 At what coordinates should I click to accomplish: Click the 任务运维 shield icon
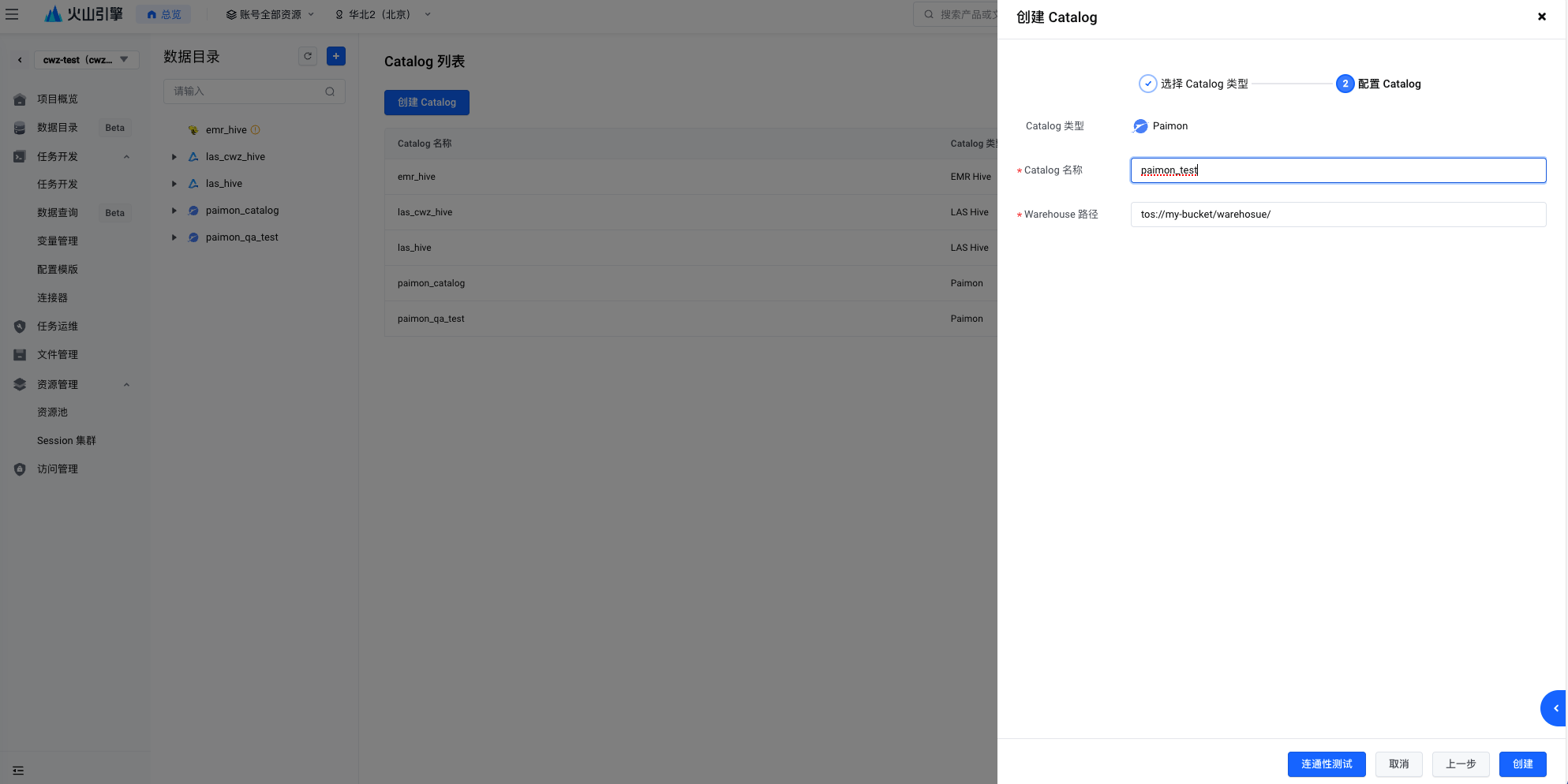coord(20,327)
